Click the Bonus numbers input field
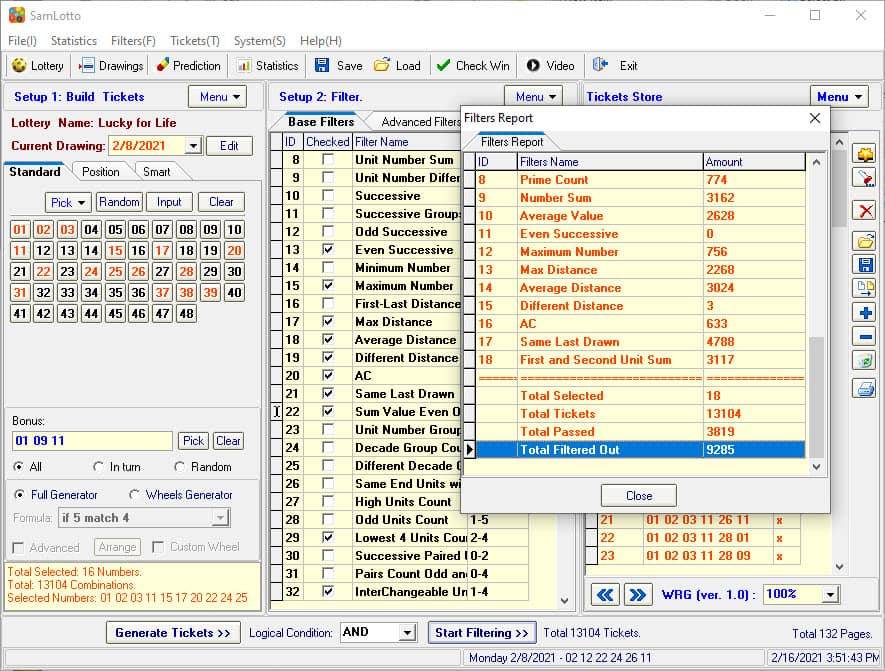 click(92, 441)
